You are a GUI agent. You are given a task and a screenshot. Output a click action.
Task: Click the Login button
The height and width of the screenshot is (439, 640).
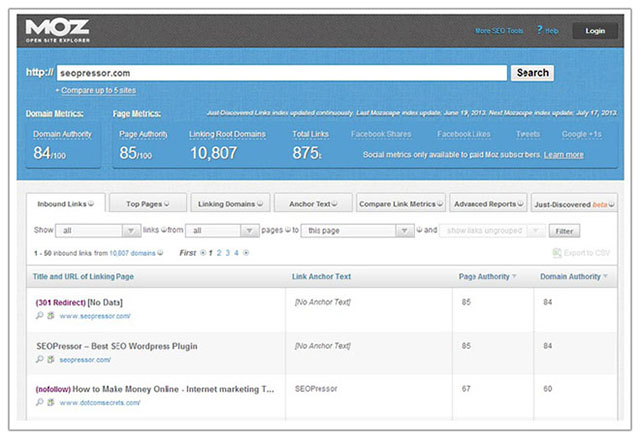(595, 31)
